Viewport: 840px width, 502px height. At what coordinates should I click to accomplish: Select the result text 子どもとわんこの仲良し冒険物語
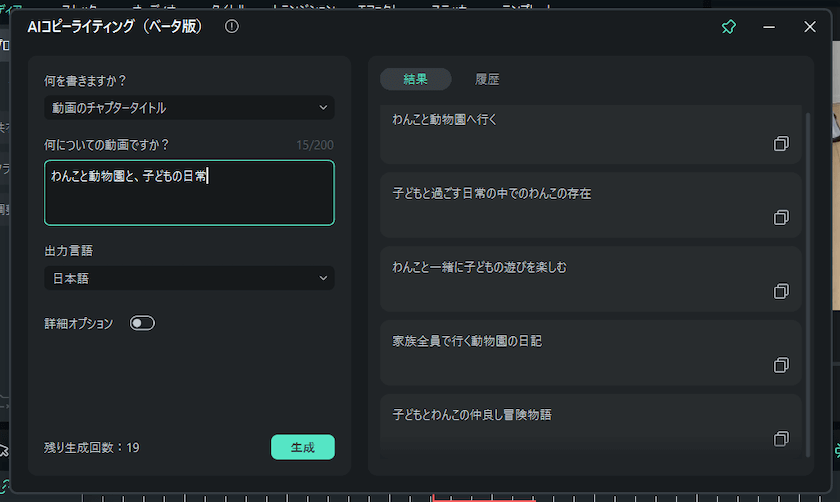click(472, 414)
